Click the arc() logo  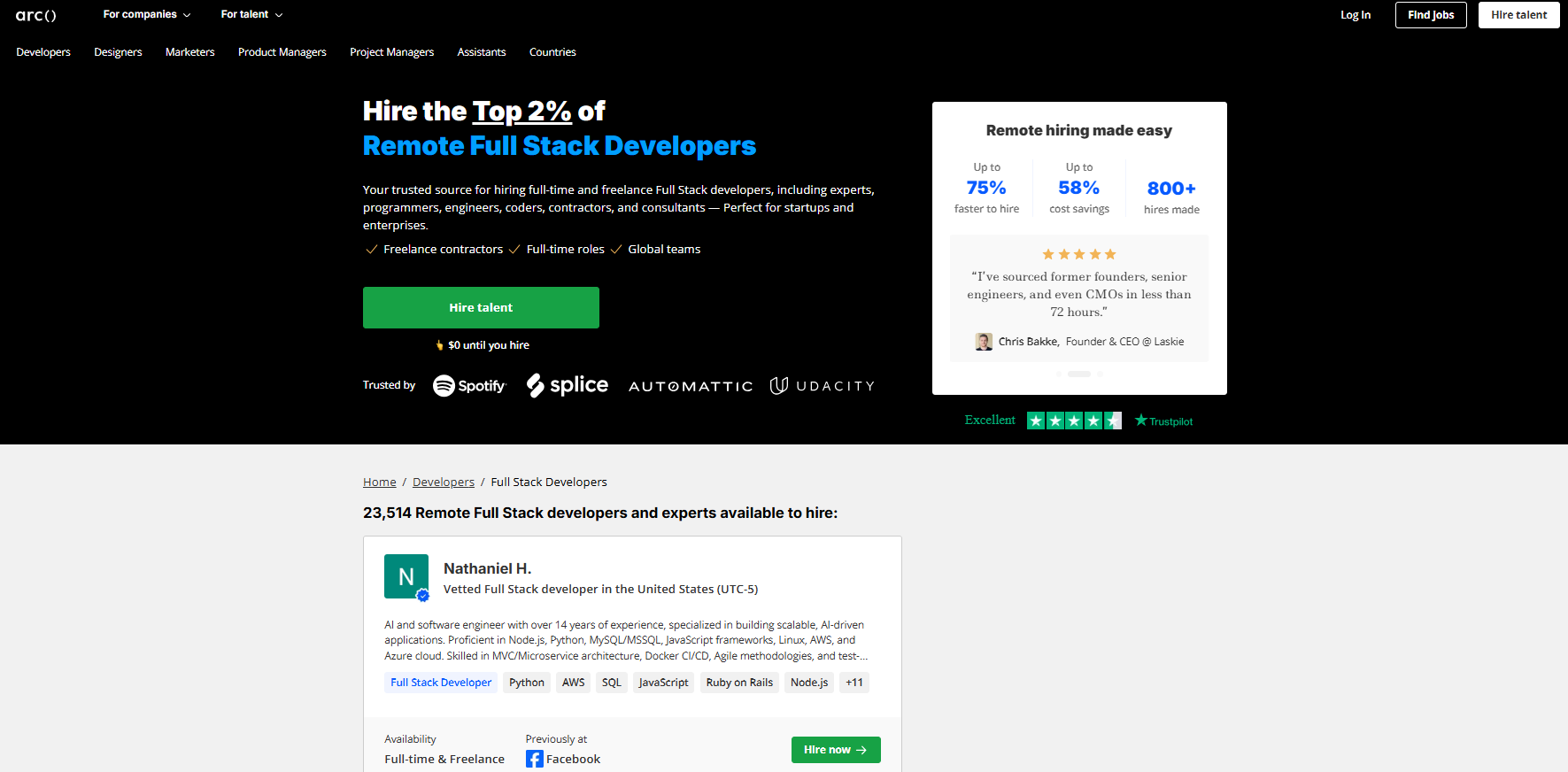[x=36, y=15]
